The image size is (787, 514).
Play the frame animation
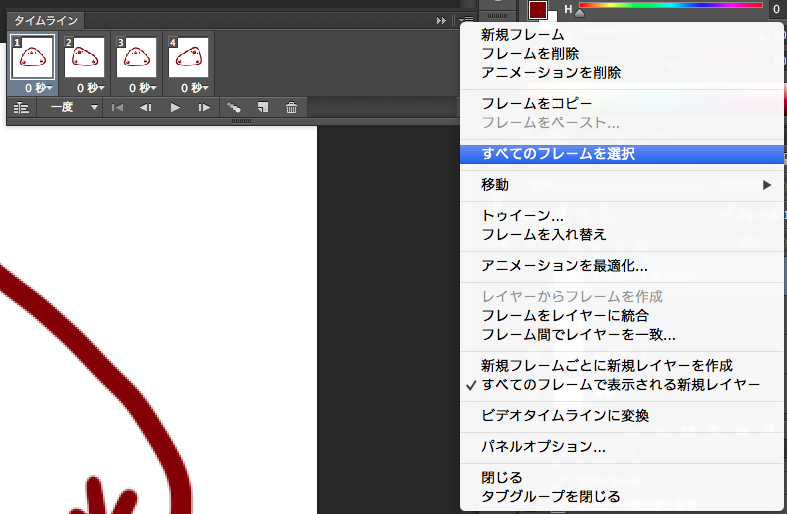[x=175, y=107]
